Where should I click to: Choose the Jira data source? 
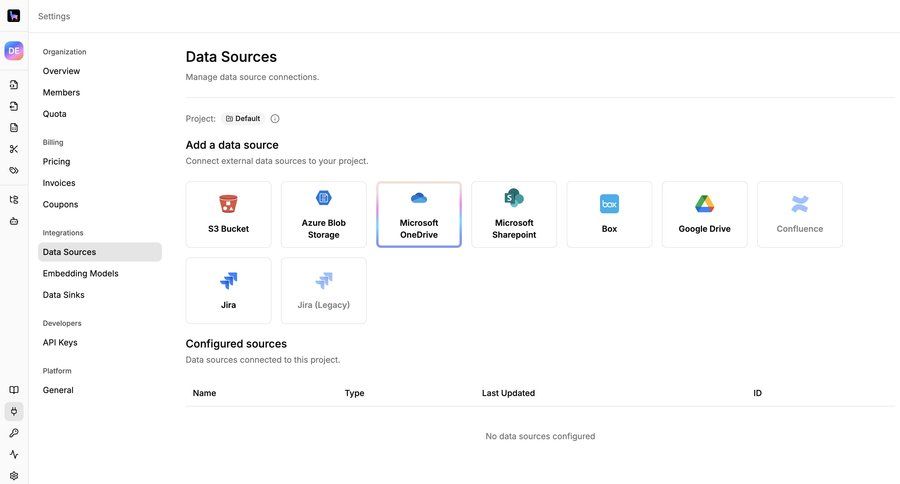(228, 290)
